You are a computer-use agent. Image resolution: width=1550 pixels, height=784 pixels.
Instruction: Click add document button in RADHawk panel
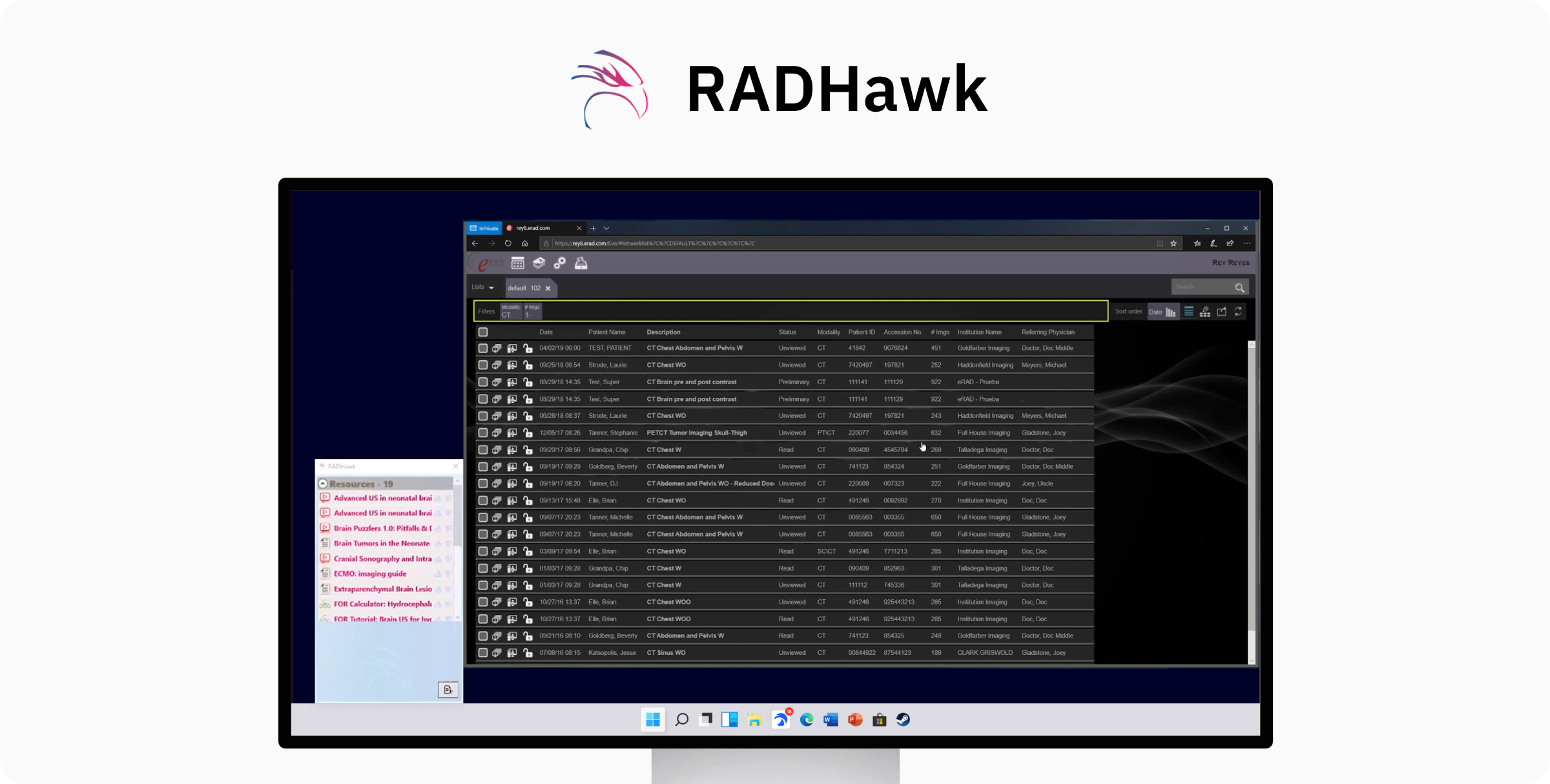(x=448, y=690)
